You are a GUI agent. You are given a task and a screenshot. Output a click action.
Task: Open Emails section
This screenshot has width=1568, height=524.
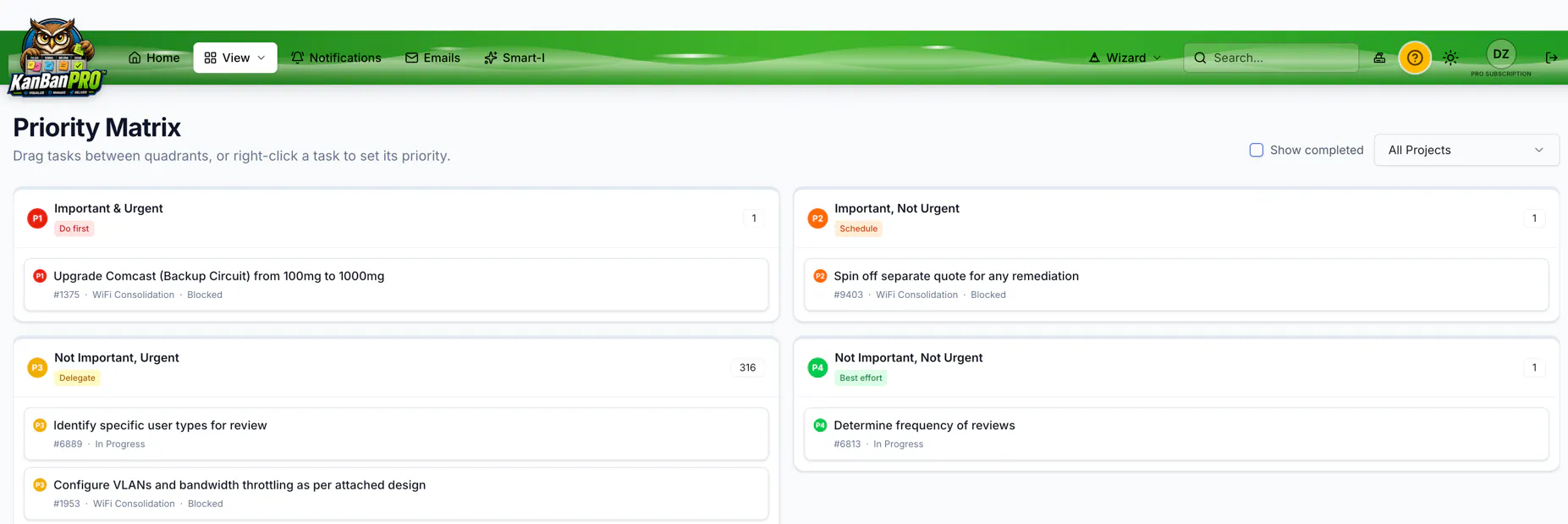(432, 58)
